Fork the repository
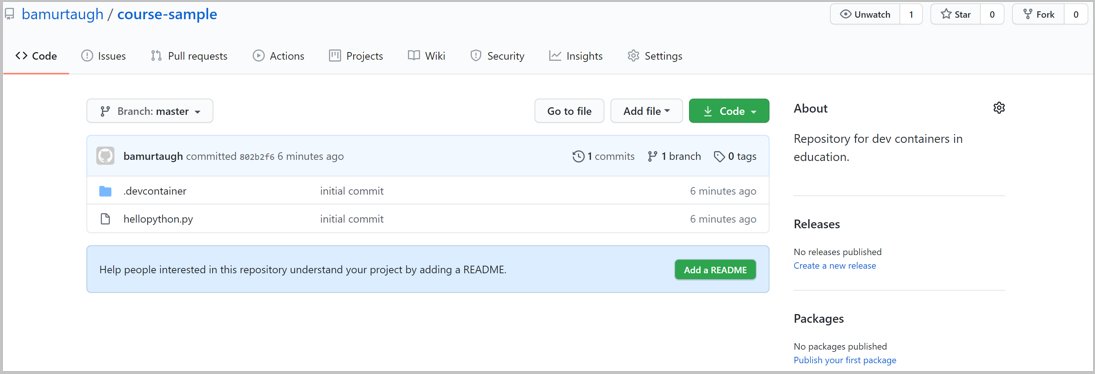 coord(1038,14)
